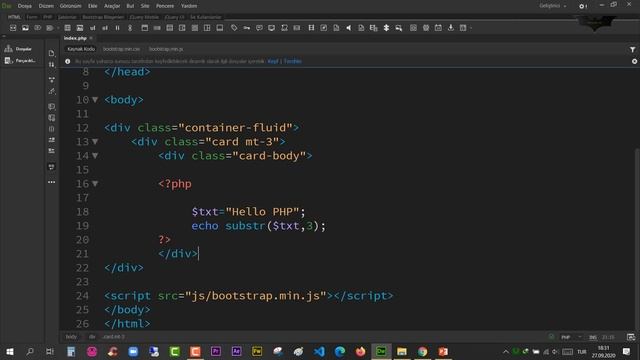Insert an ordered list (ol) icon

(x=105, y=28)
